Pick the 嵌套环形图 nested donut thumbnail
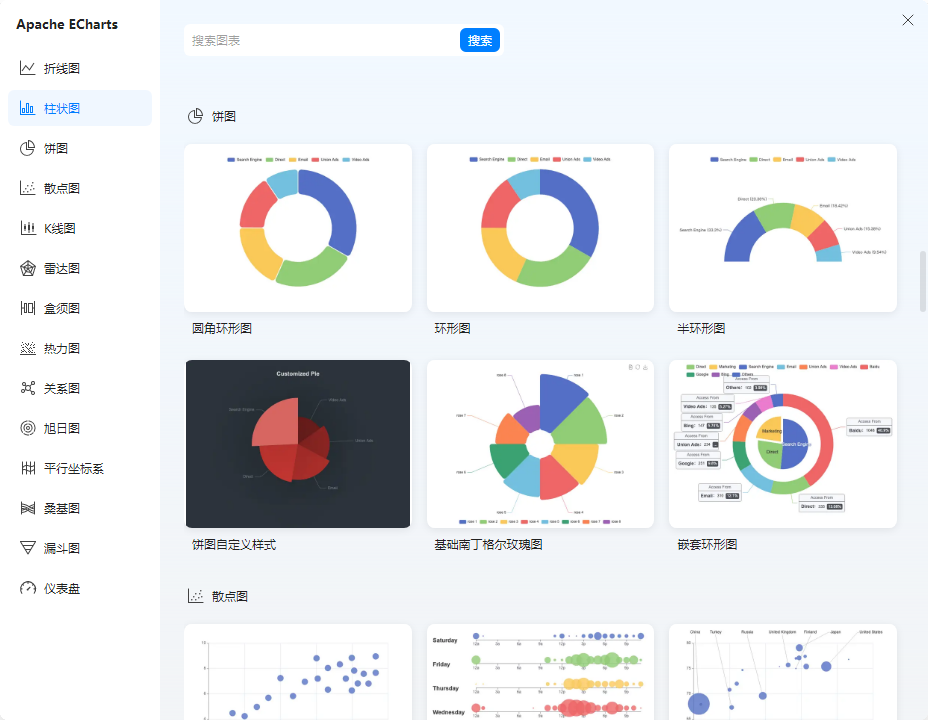This screenshot has width=928, height=720. click(782, 444)
